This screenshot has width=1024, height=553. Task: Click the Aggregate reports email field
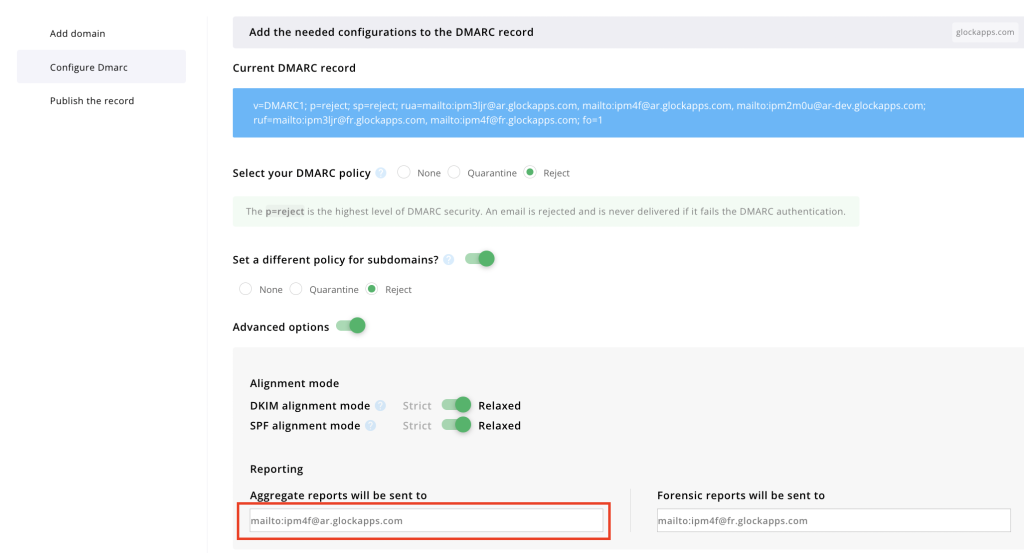pos(425,521)
